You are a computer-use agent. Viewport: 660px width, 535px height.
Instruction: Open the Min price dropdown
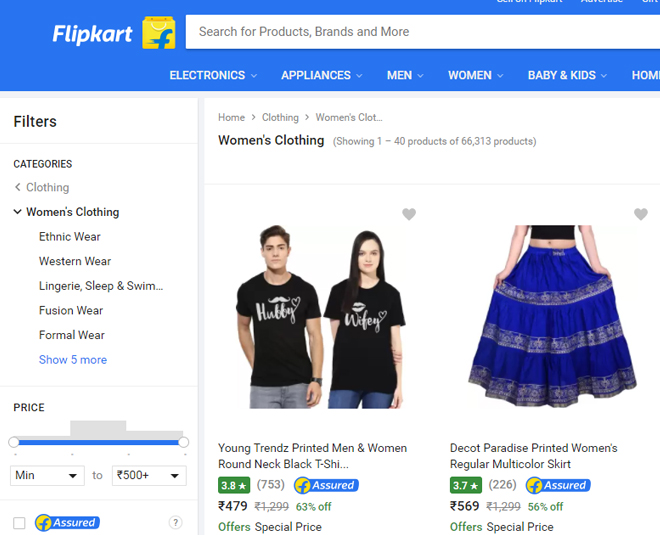tap(47, 476)
